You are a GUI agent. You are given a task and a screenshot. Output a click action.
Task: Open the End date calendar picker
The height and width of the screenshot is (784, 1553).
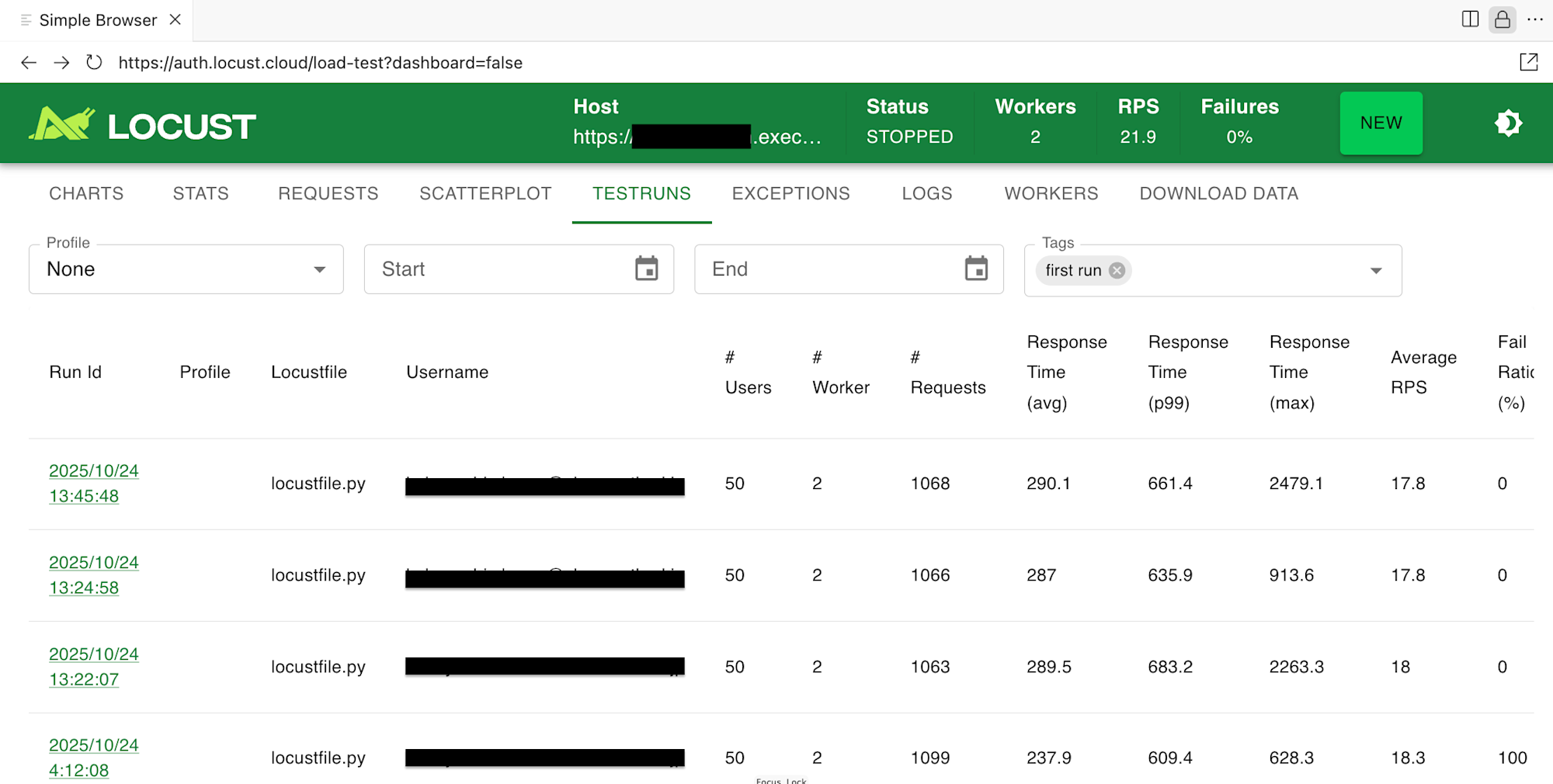[x=976, y=269]
